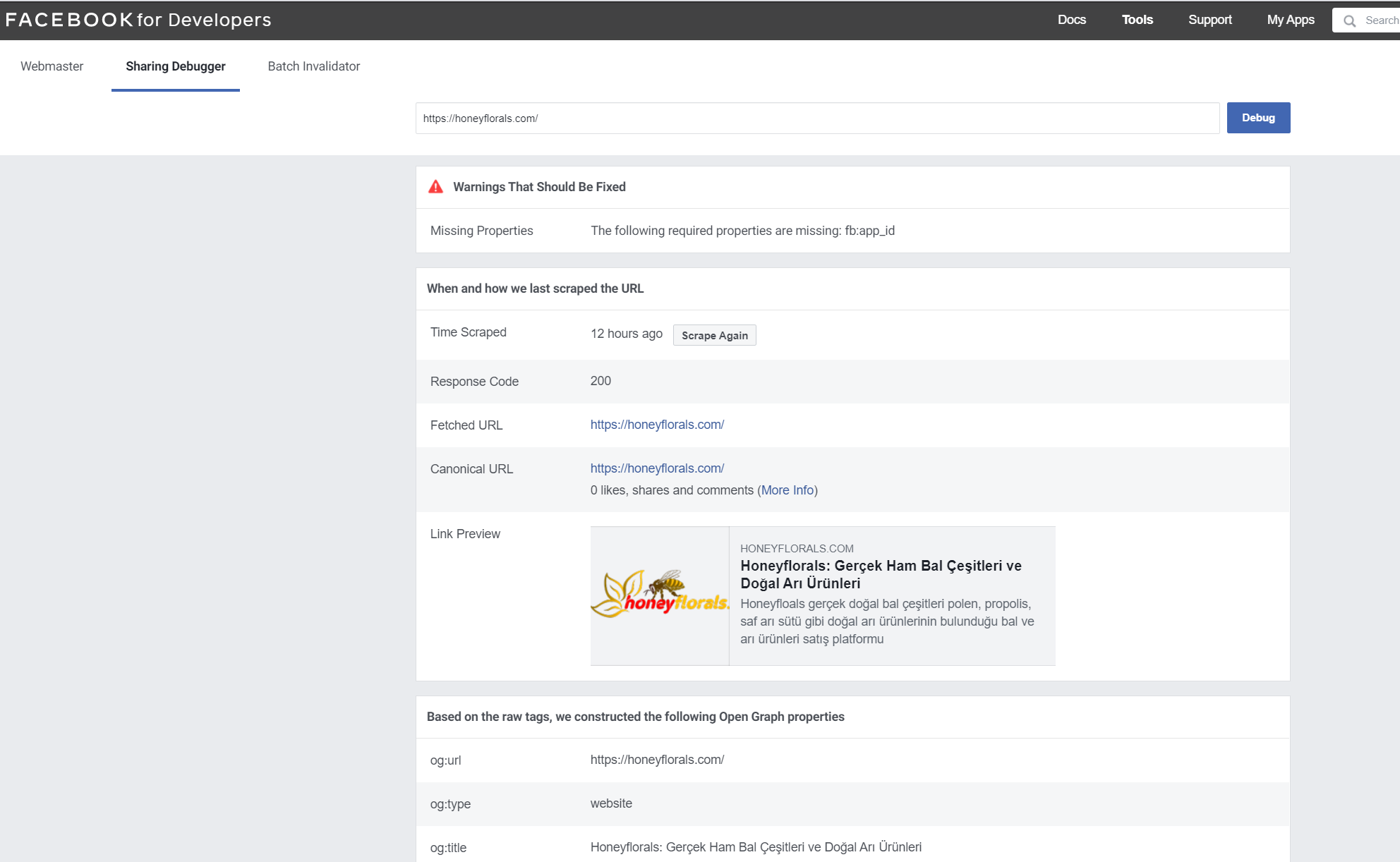Click the More Info link
The width and height of the screenshot is (1400, 862).
coord(787,490)
